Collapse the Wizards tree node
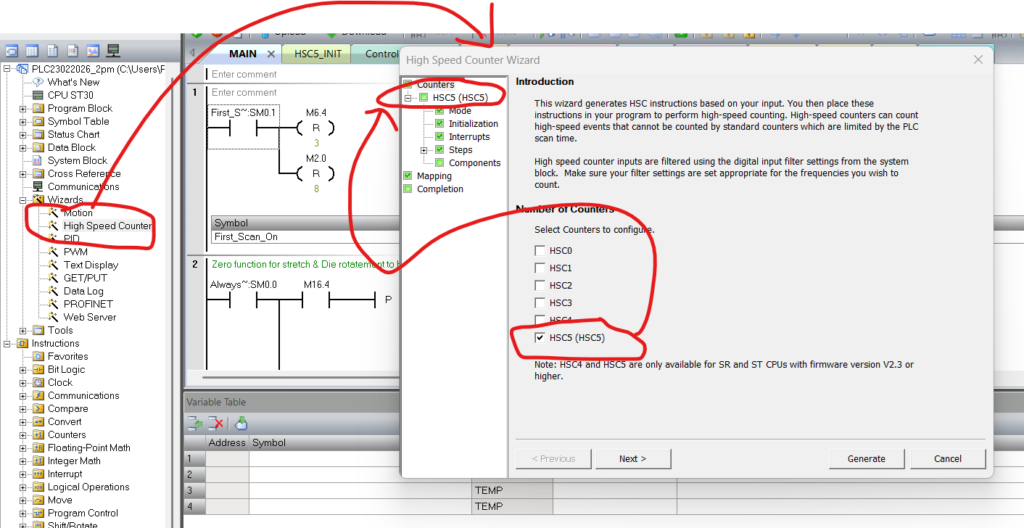This screenshot has height=528, width=1024. (23, 200)
